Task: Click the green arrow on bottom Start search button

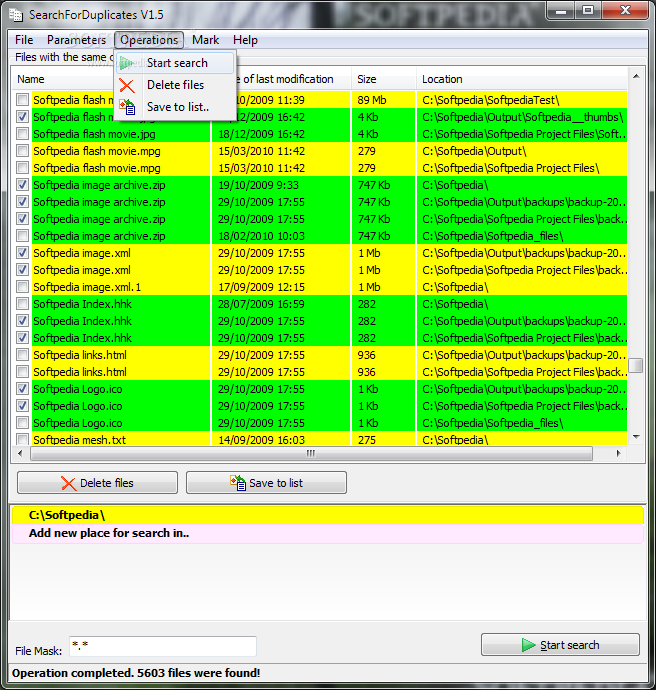Action: (528, 645)
